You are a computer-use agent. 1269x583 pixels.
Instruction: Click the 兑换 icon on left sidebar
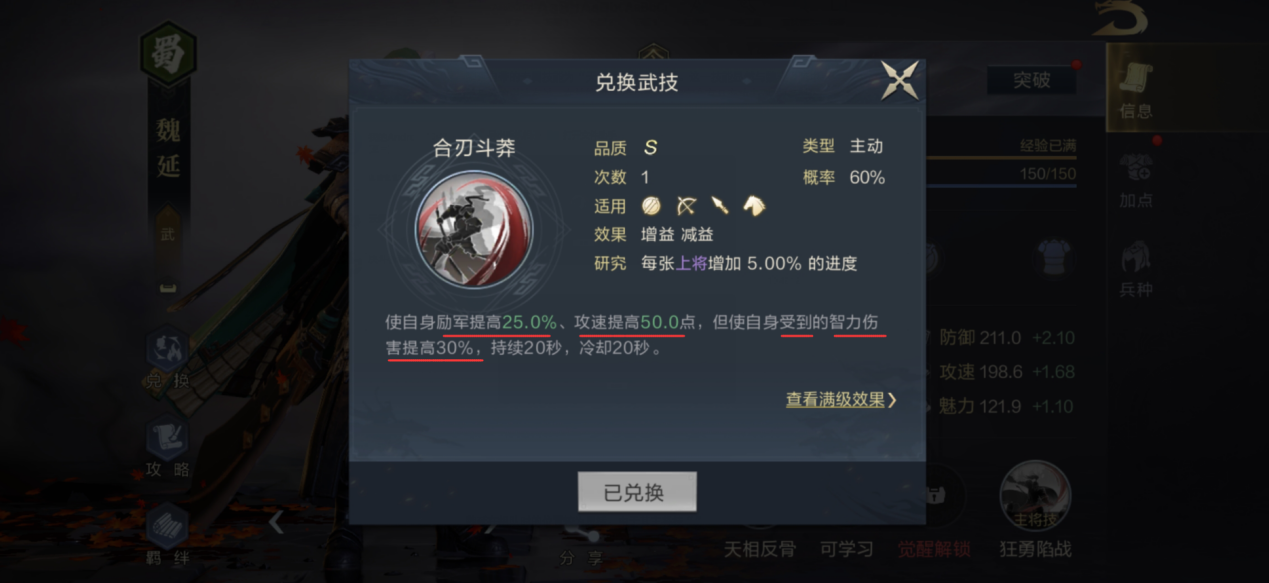click(167, 358)
